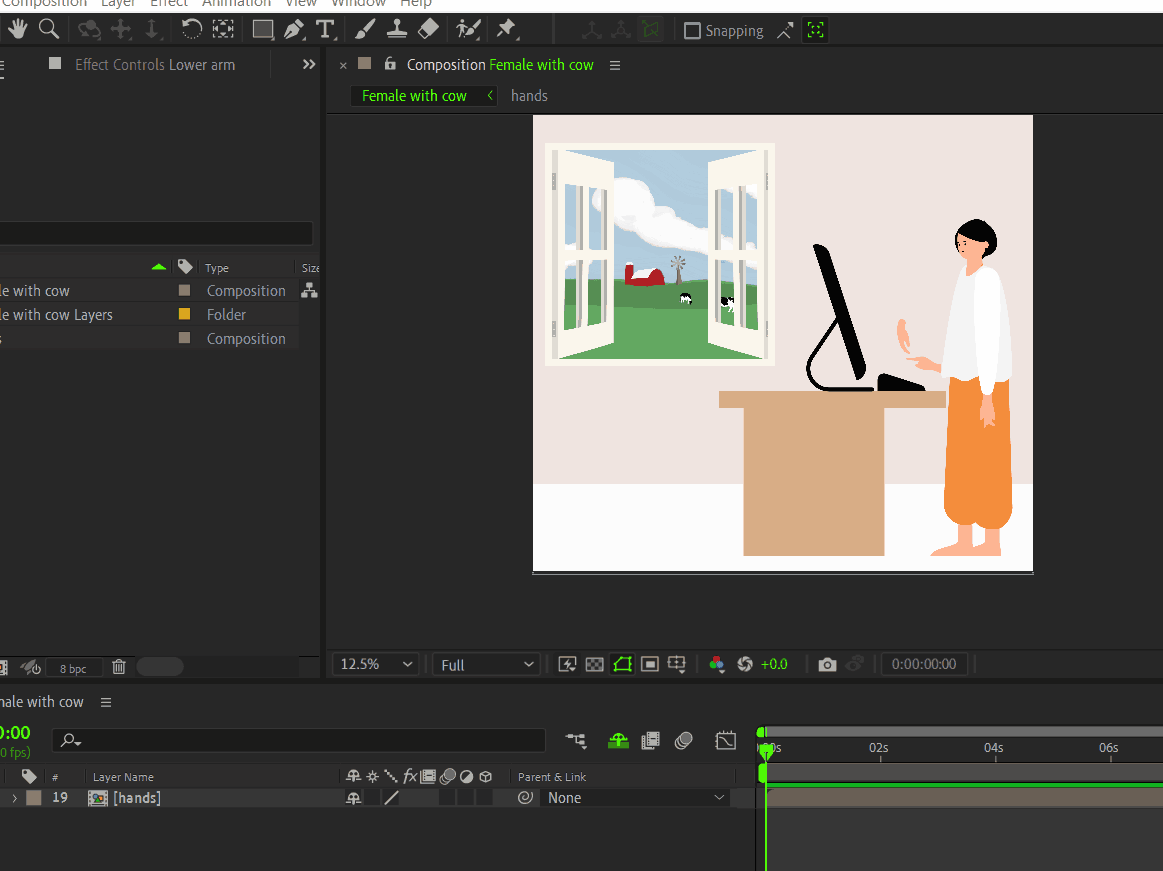Select the Orbit camera tool
This screenshot has width=1163, height=871.
(89, 30)
